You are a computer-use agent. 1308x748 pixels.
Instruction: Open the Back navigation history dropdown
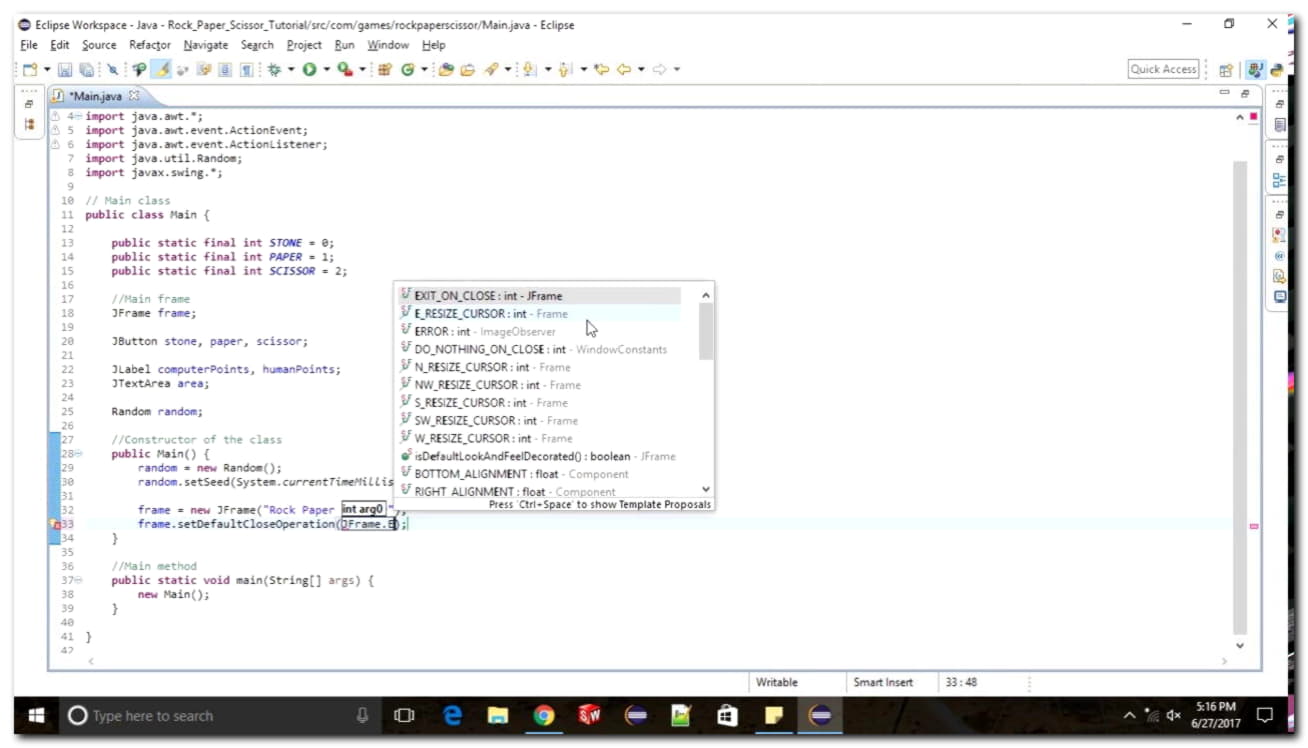tap(640, 69)
